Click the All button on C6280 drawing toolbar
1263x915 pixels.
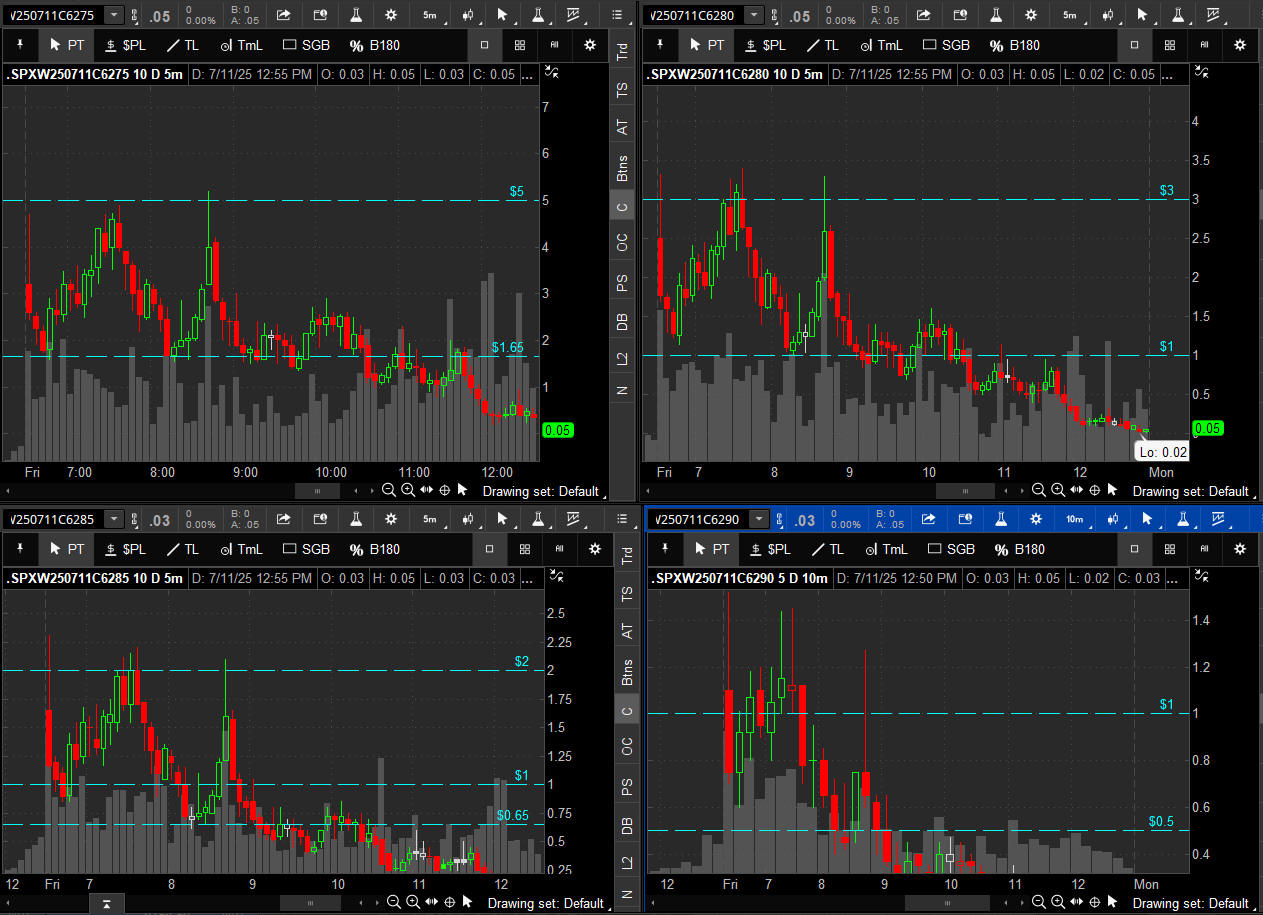pyautogui.click(x=1204, y=45)
